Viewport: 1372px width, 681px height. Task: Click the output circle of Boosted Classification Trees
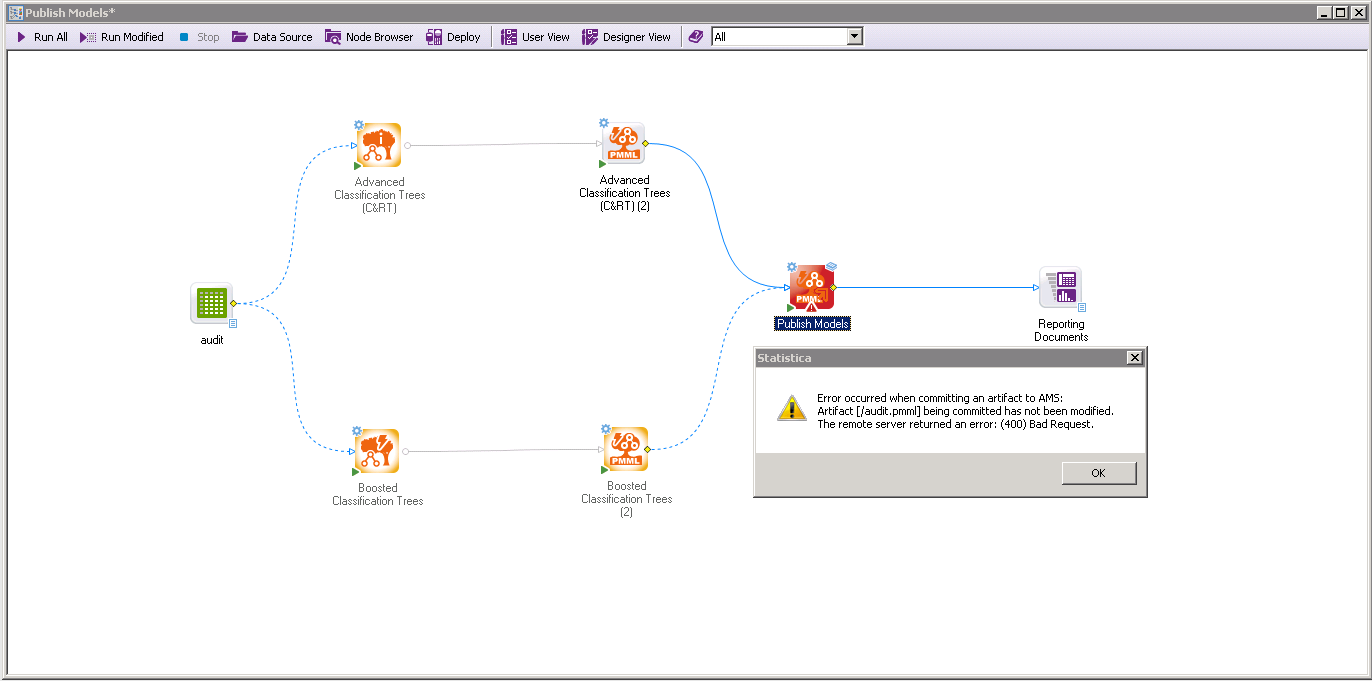(406, 452)
